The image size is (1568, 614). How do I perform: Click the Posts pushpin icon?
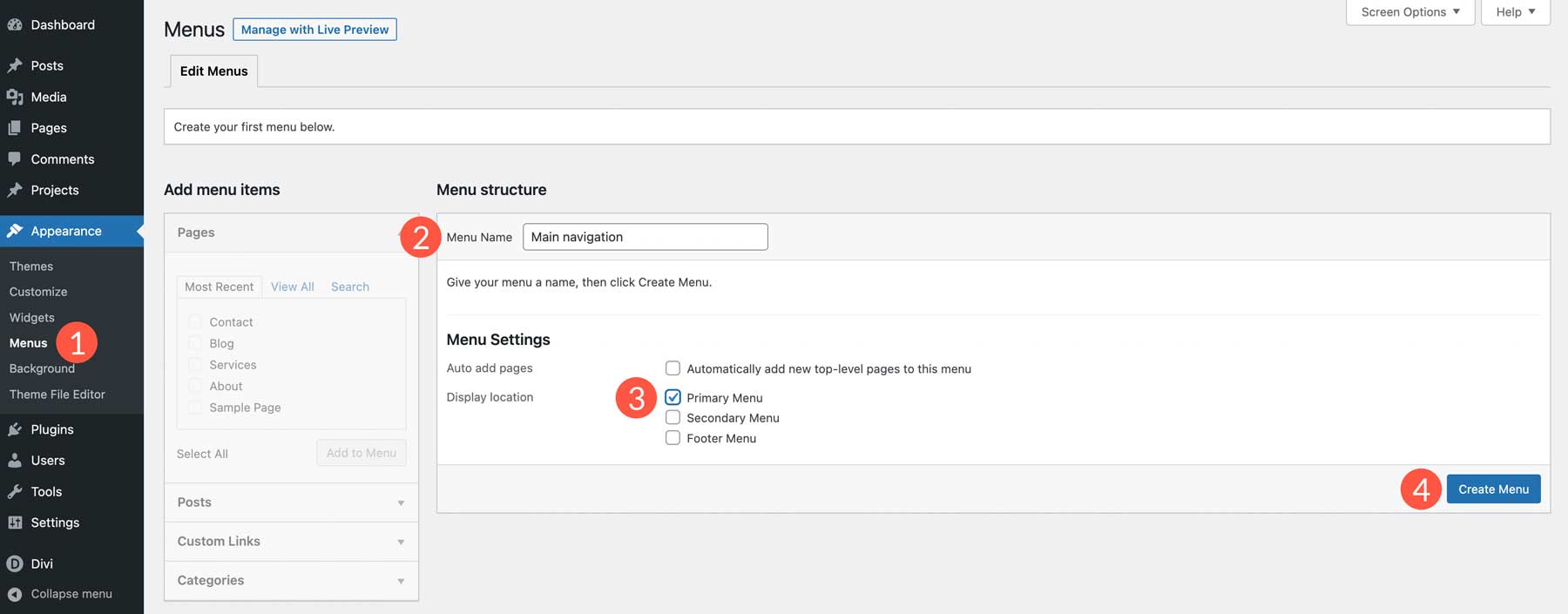click(15, 65)
